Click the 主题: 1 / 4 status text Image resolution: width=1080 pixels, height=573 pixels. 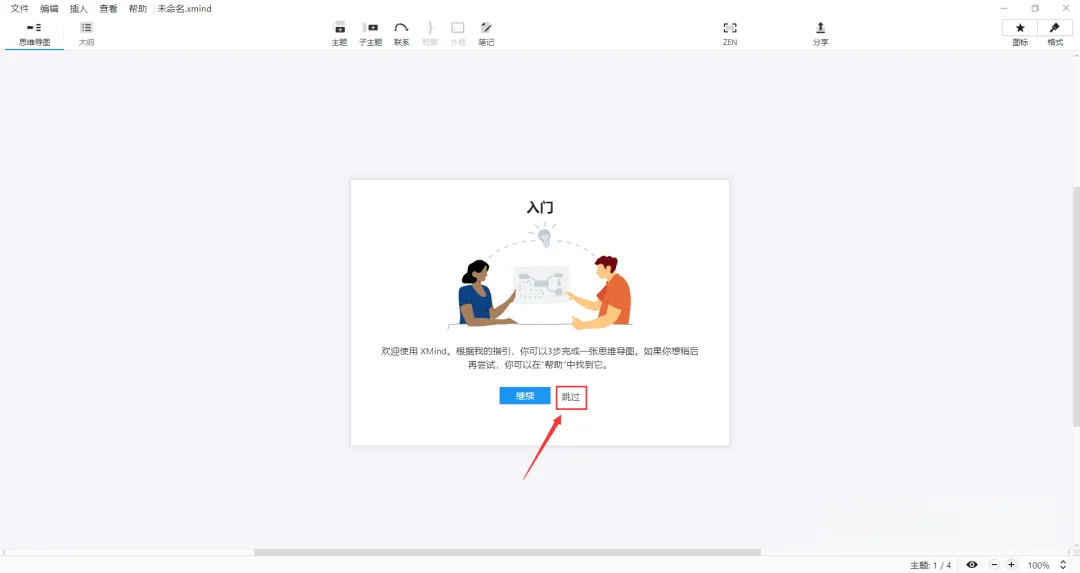930,565
